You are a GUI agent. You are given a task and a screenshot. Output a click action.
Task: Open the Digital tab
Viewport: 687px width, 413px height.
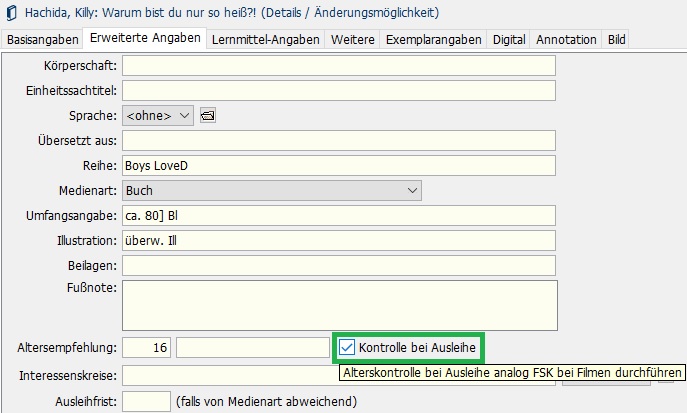509,40
